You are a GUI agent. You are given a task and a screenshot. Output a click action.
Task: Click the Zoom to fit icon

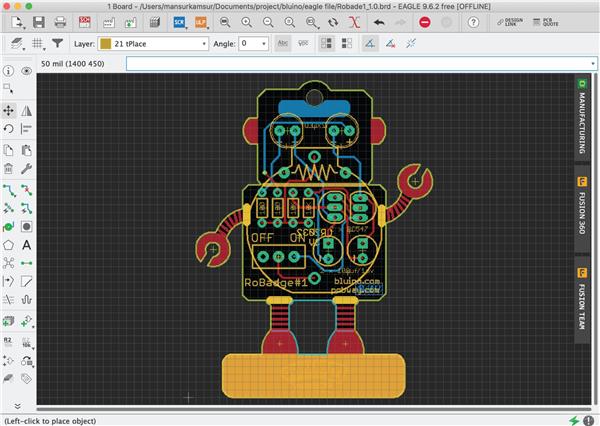coord(224,21)
